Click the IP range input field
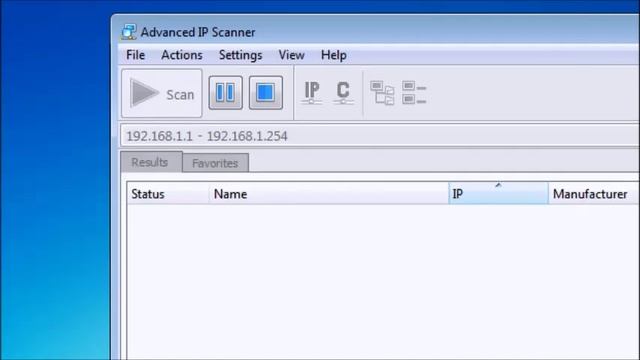 [x=380, y=136]
